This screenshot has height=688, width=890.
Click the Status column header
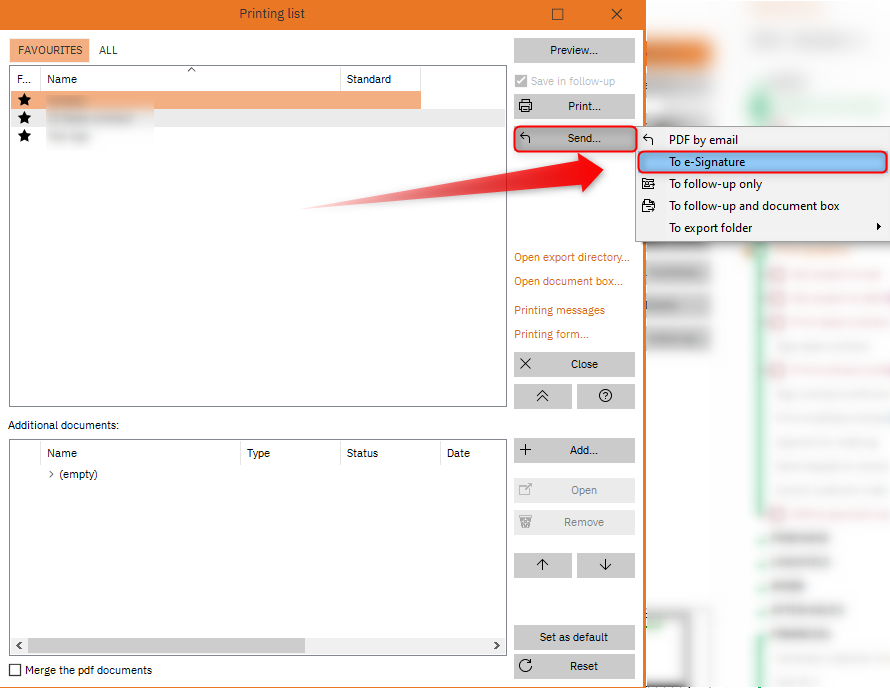[x=390, y=453]
